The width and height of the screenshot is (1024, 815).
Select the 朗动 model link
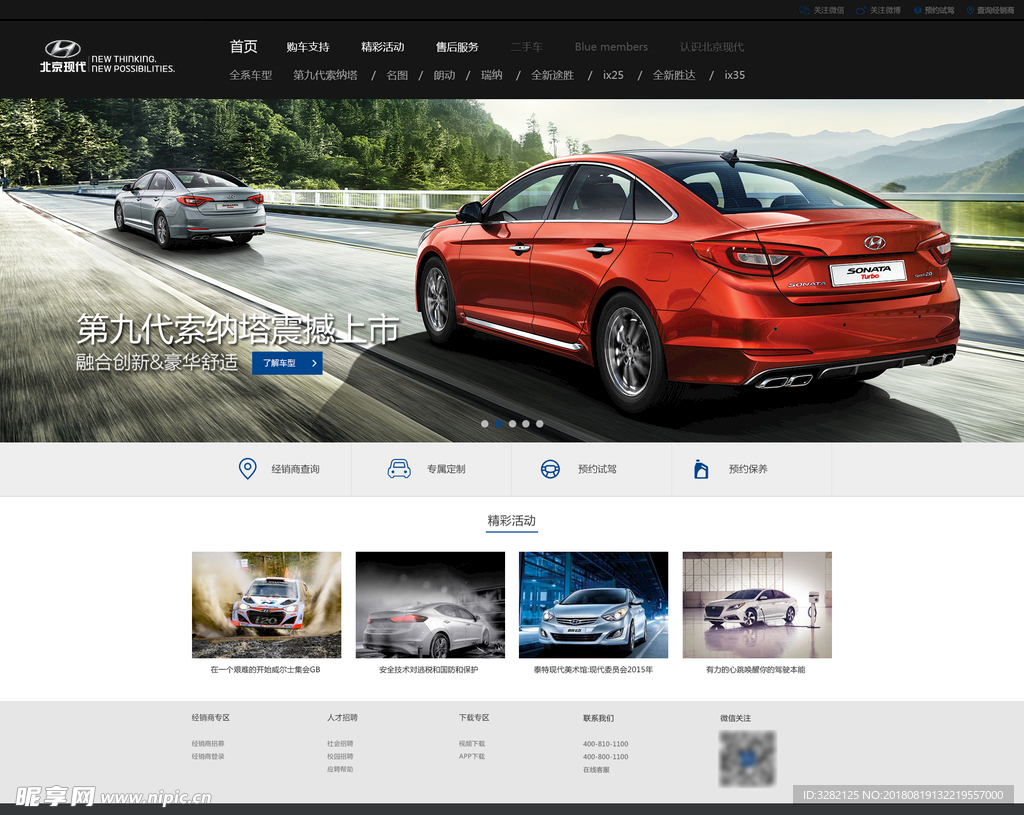tap(444, 75)
